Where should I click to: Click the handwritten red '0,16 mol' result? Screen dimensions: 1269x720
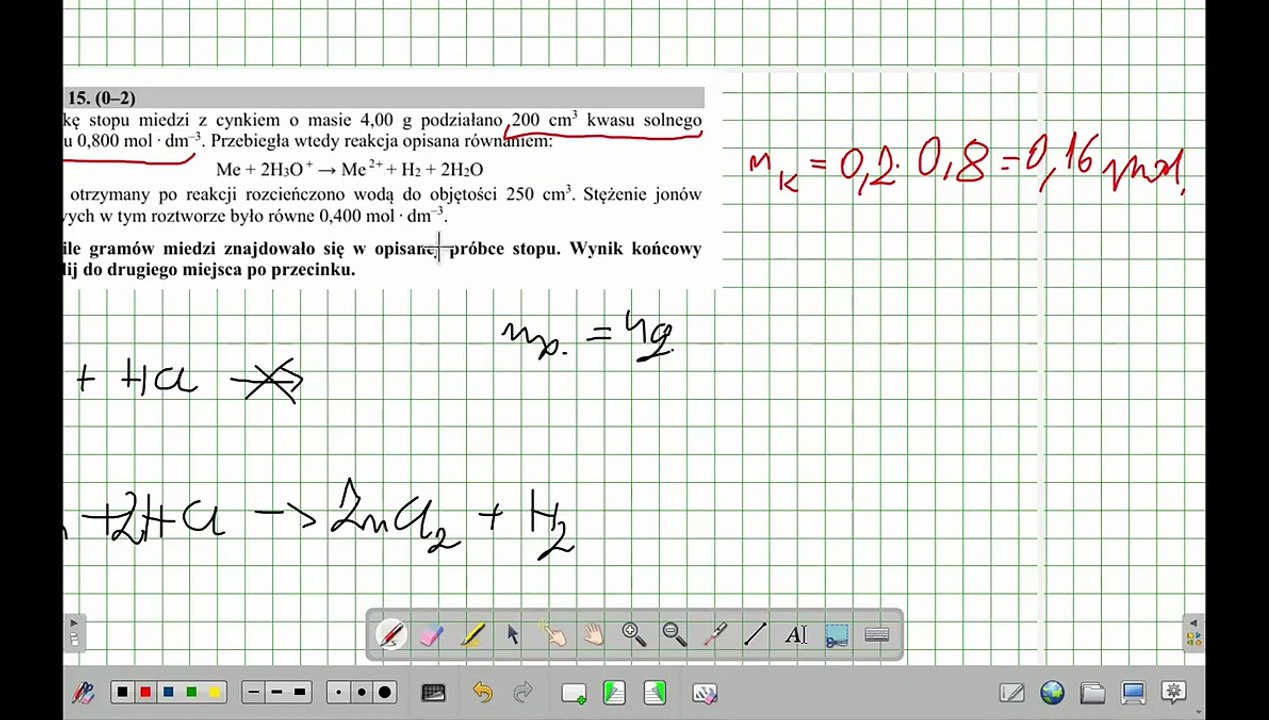[1105, 165]
